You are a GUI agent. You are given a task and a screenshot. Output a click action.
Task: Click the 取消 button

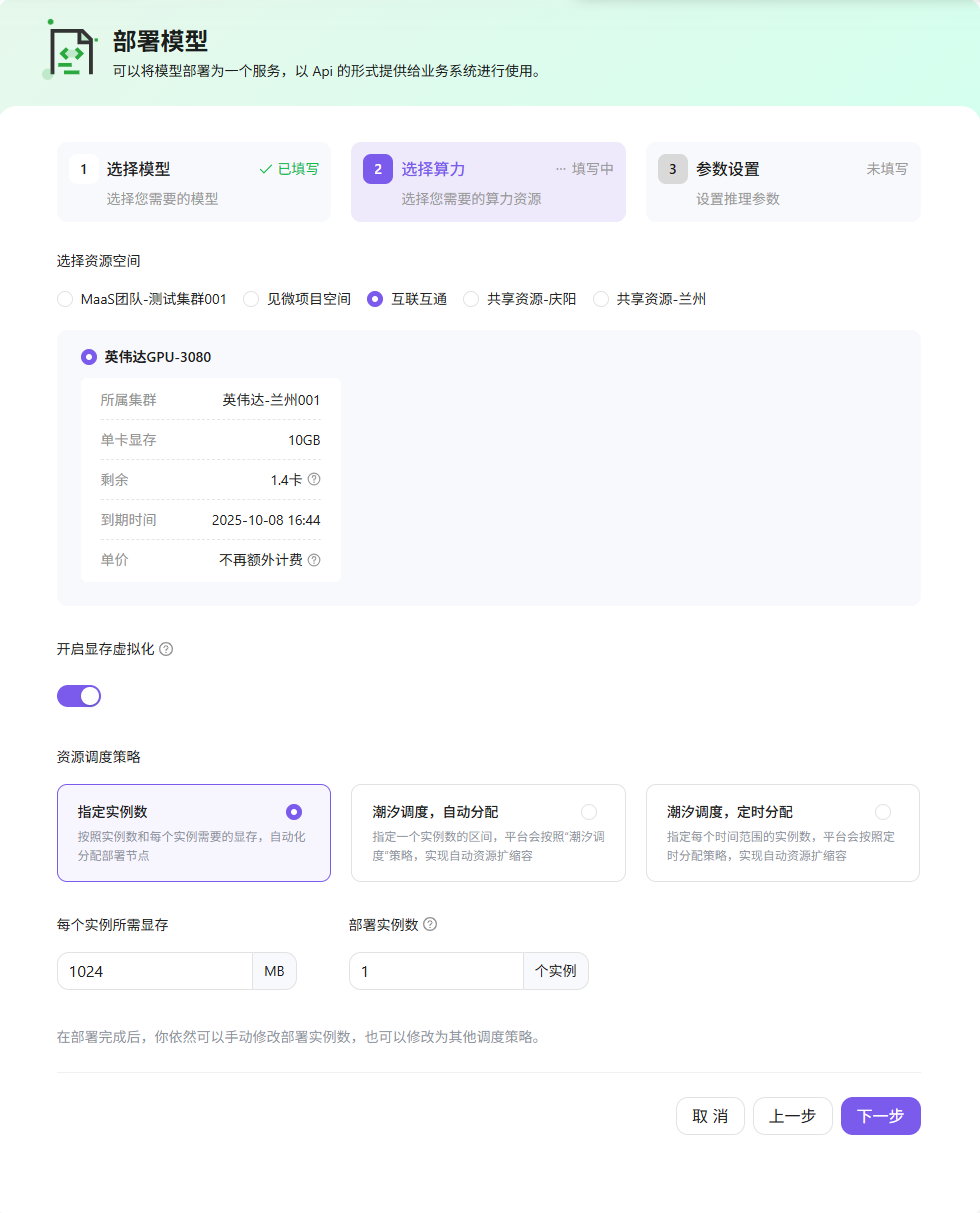710,1115
